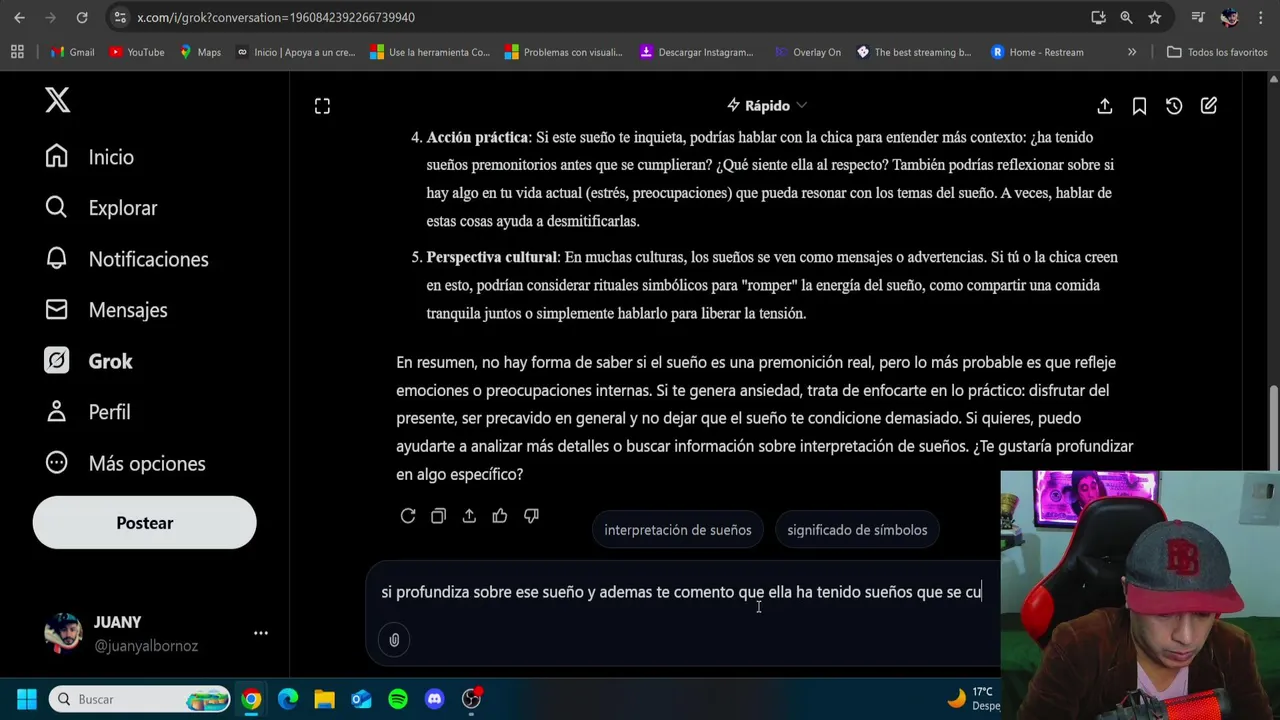Attach a file with paperclip

pyautogui.click(x=394, y=640)
